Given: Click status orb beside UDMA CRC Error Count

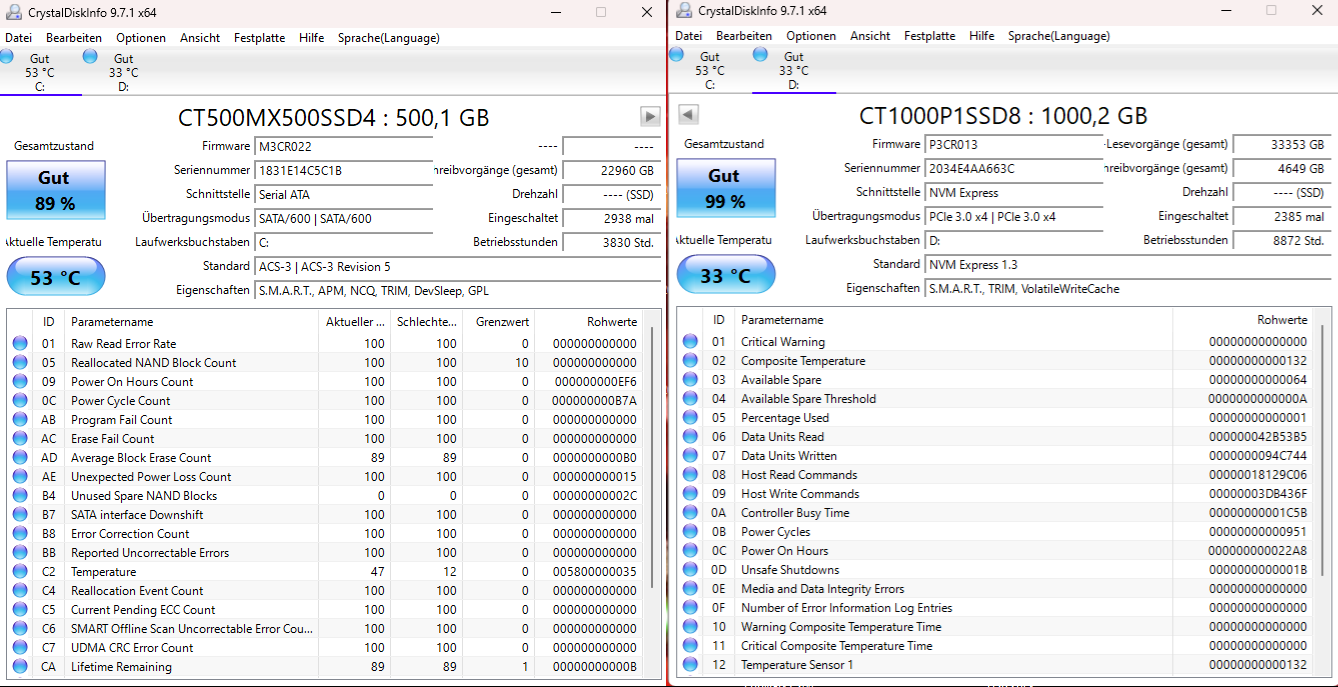Looking at the screenshot, I should 20,647.
